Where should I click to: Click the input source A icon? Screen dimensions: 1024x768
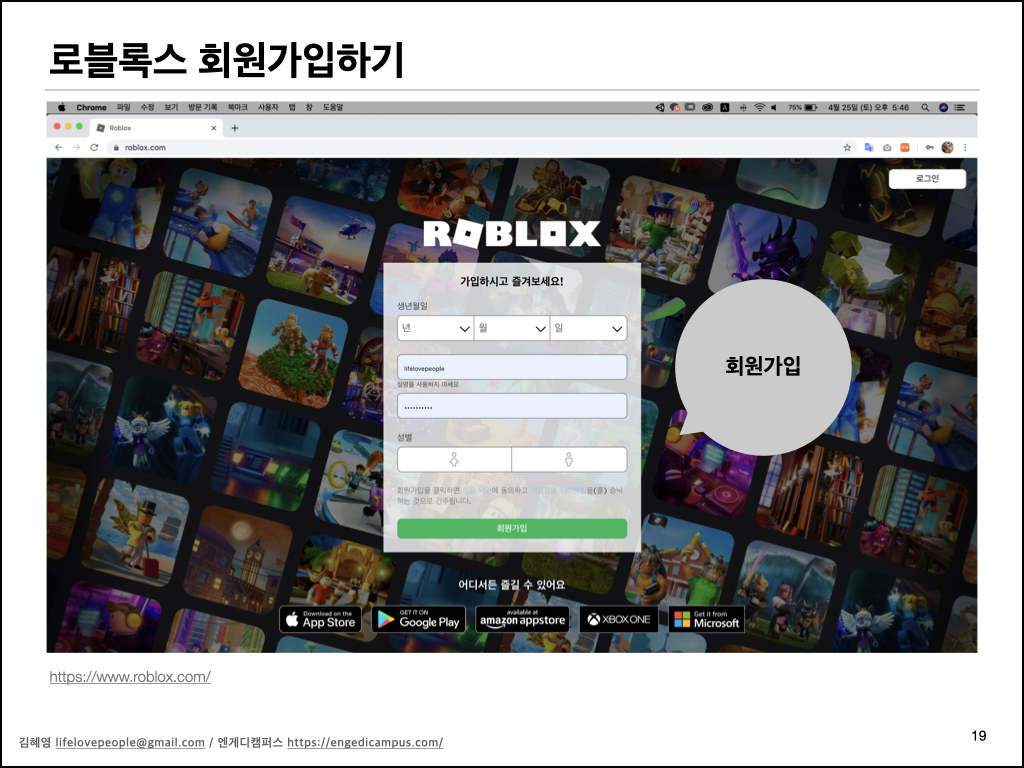[x=725, y=107]
